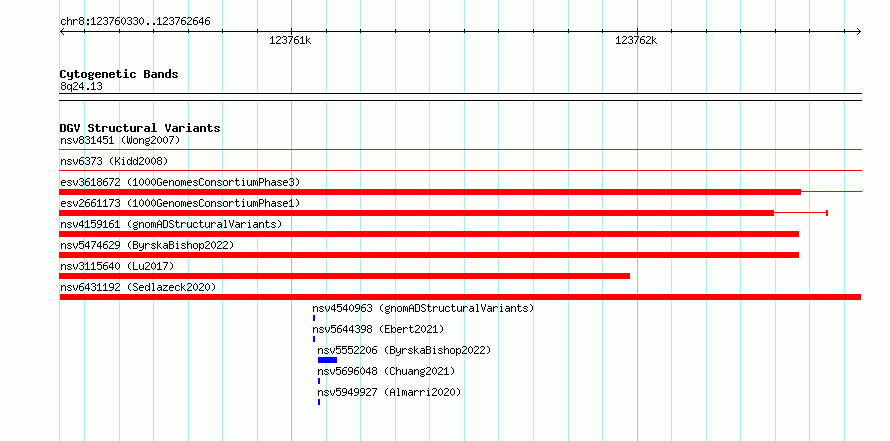
Task: Open the nsv5644398 (Ebert2021) label
Action: click(x=378, y=329)
